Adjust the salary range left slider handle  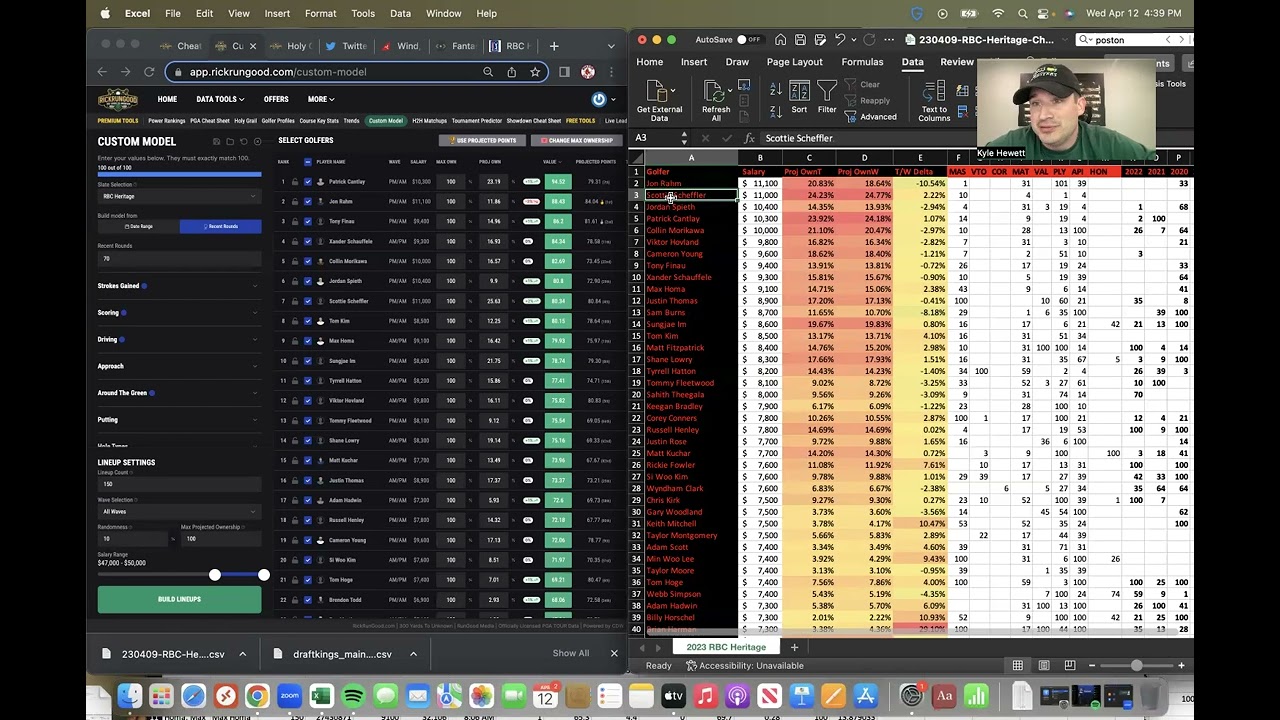214,575
